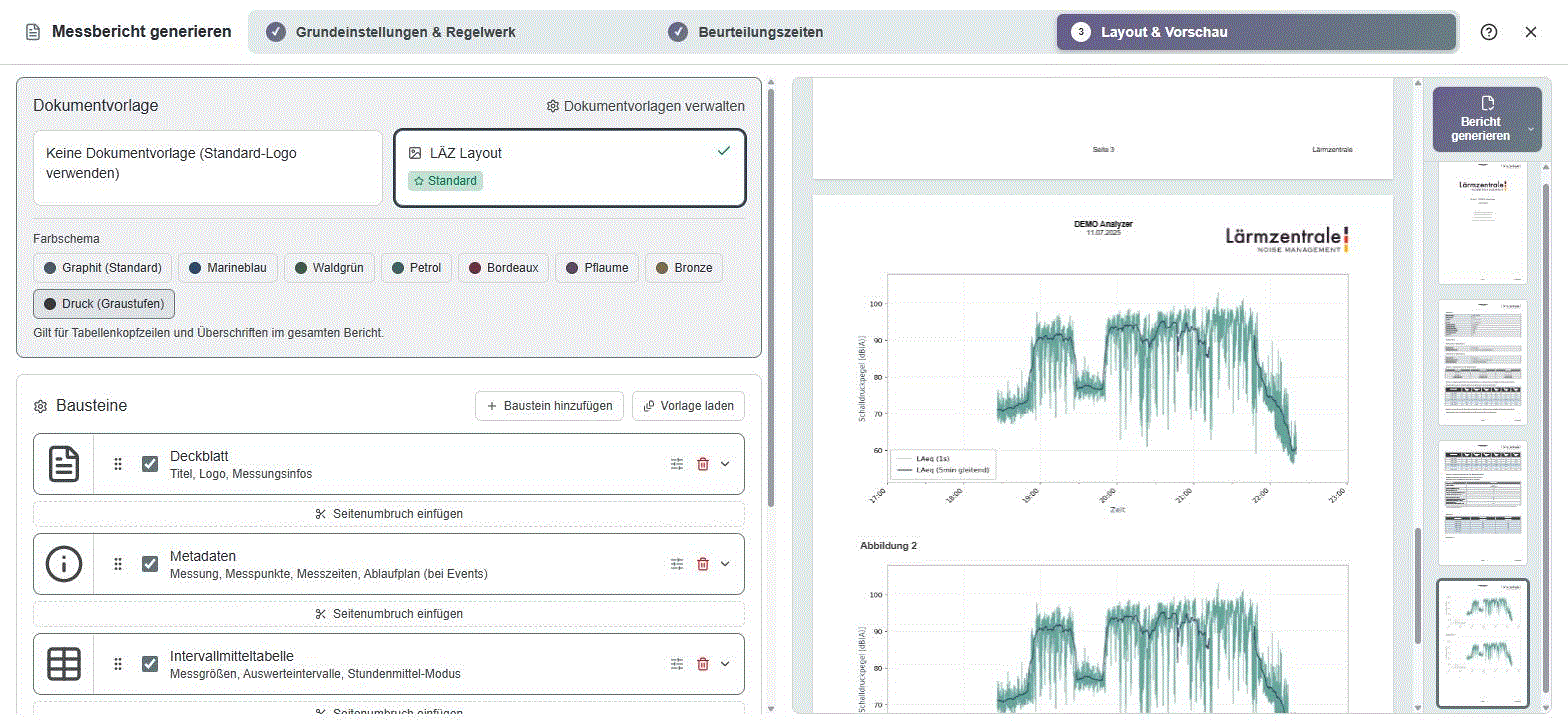Image resolution: width=1568 pixels, height=726 pixels.
Task: Toggle the Deckblatt checkbox
Action: click(x=150, y=464)
